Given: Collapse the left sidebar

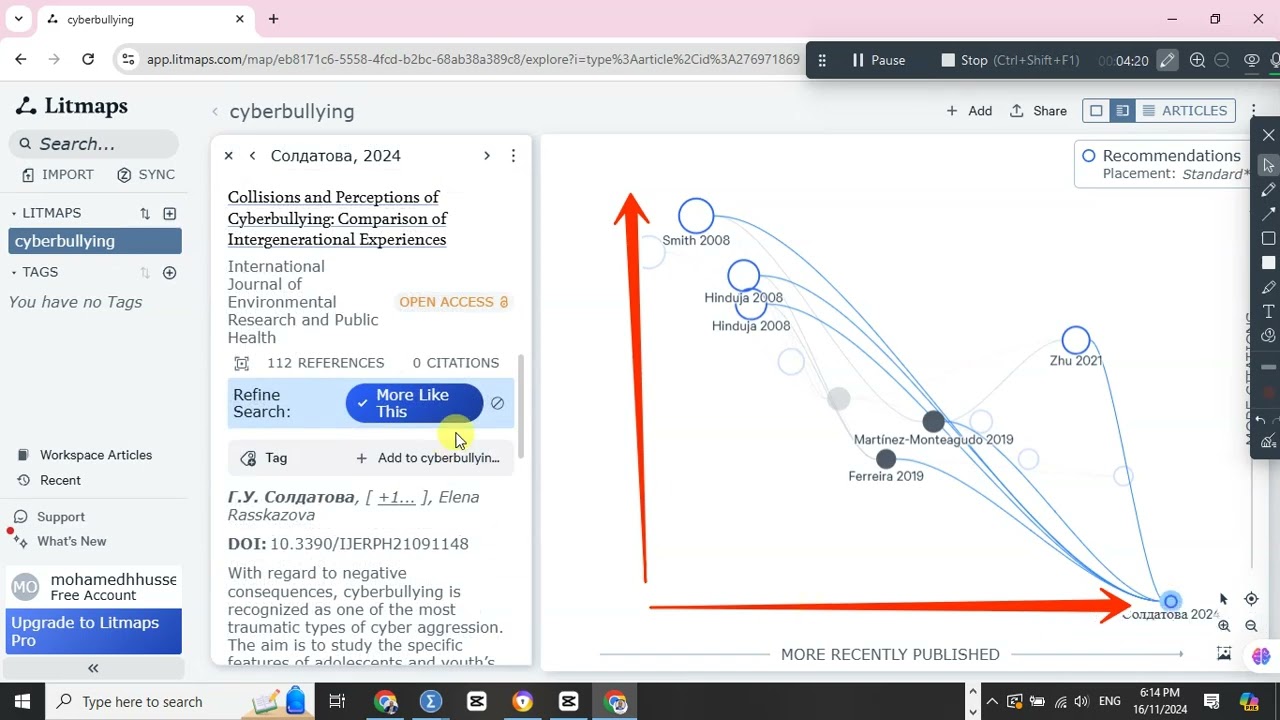Looking at the screenshot, I should (93, 669).
